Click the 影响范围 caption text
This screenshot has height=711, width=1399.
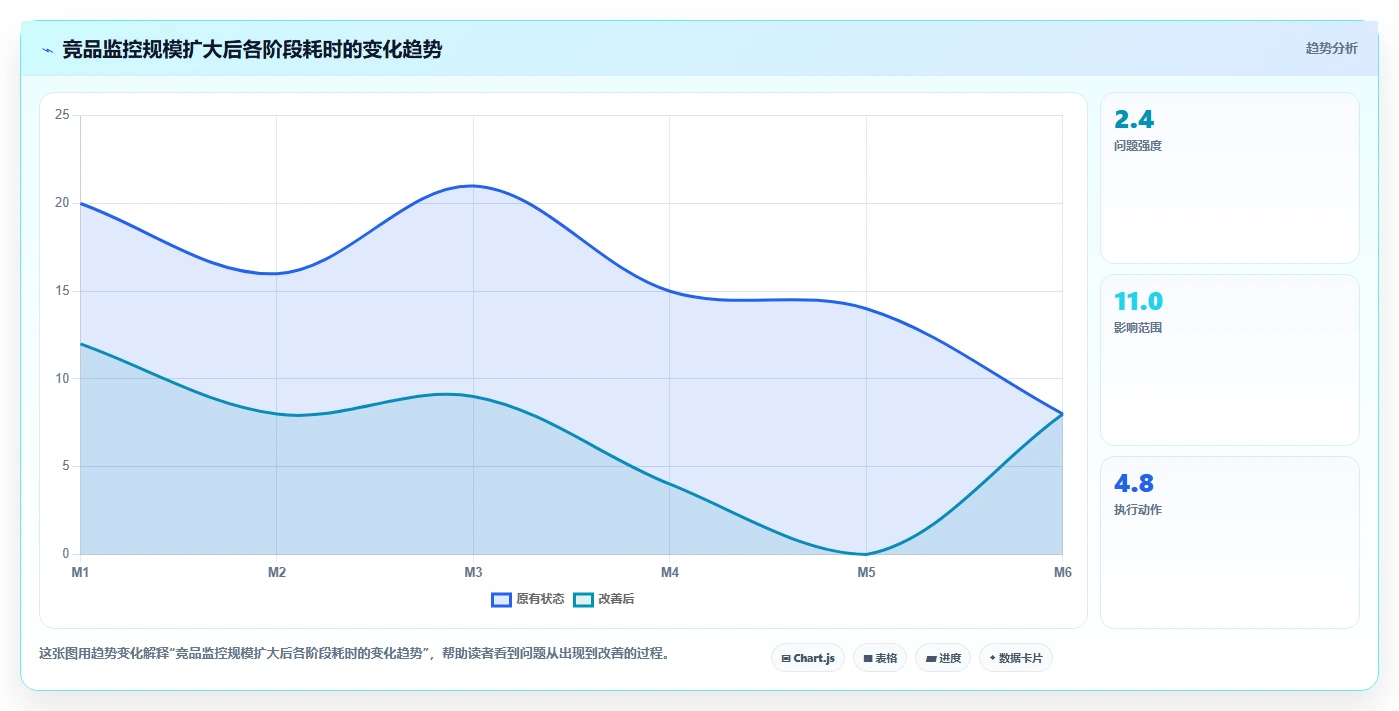tap(1138, 328)
